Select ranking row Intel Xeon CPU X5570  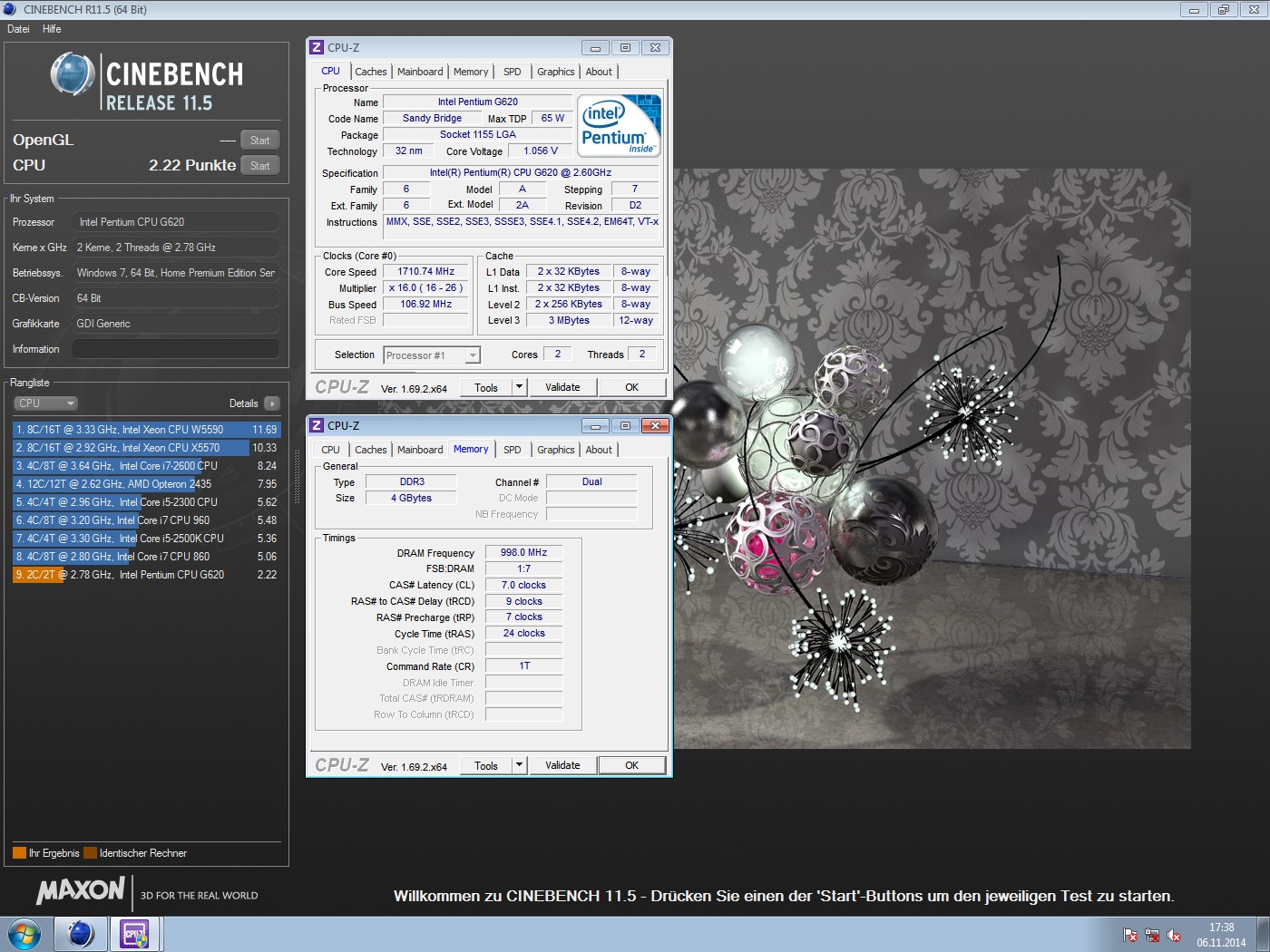pyautogui.click(x=147, y=448)
